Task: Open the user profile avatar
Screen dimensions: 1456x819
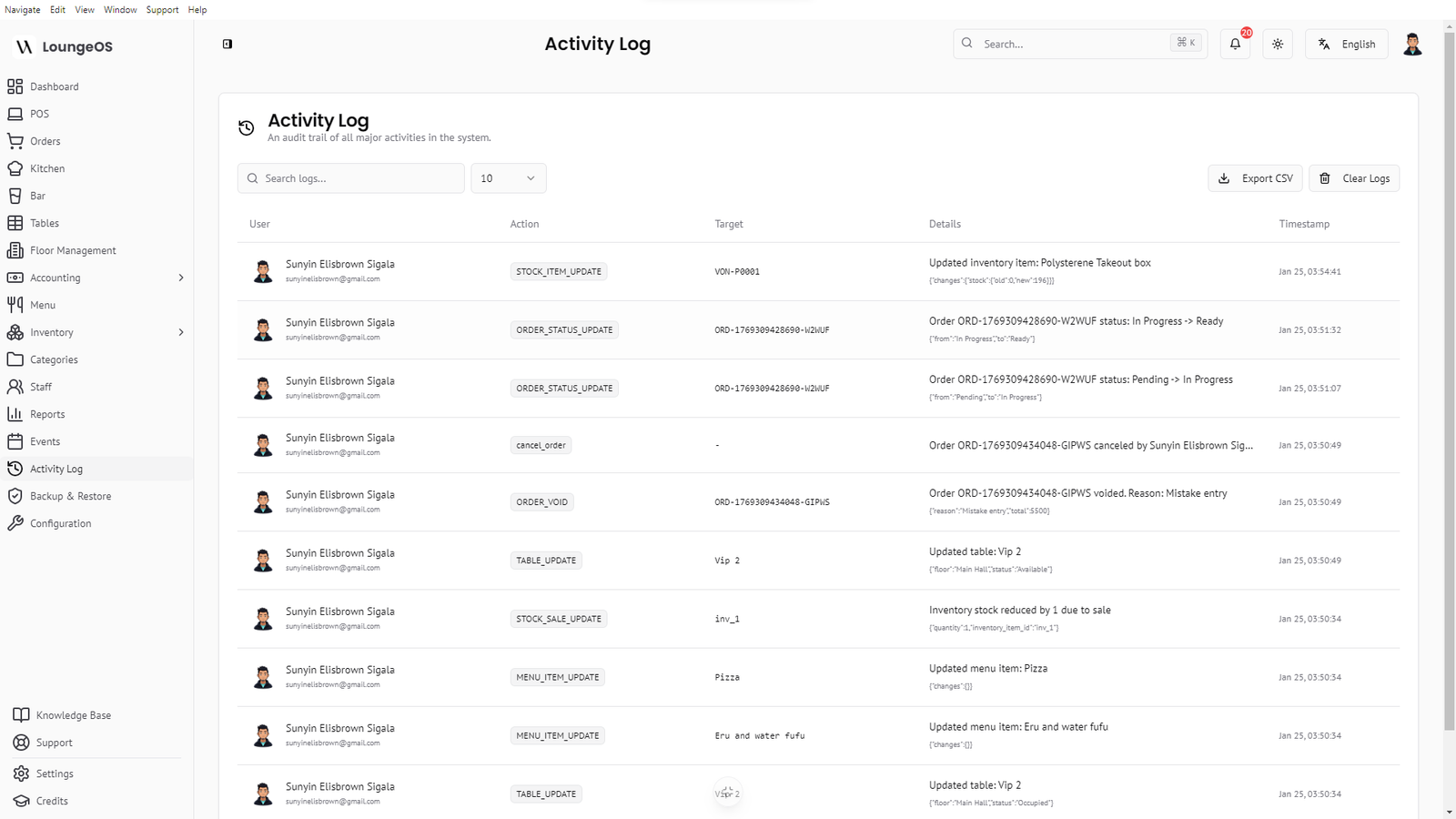Action: [x=1412, y=44]
